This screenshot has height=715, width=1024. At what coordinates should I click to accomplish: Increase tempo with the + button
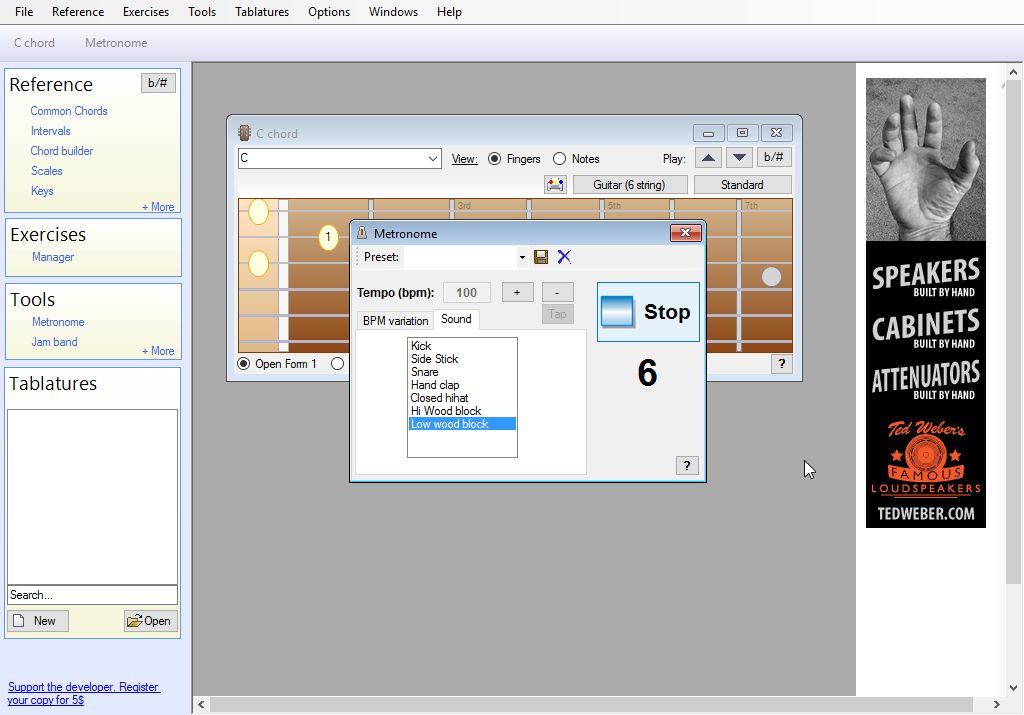click(x=517, y=292)
